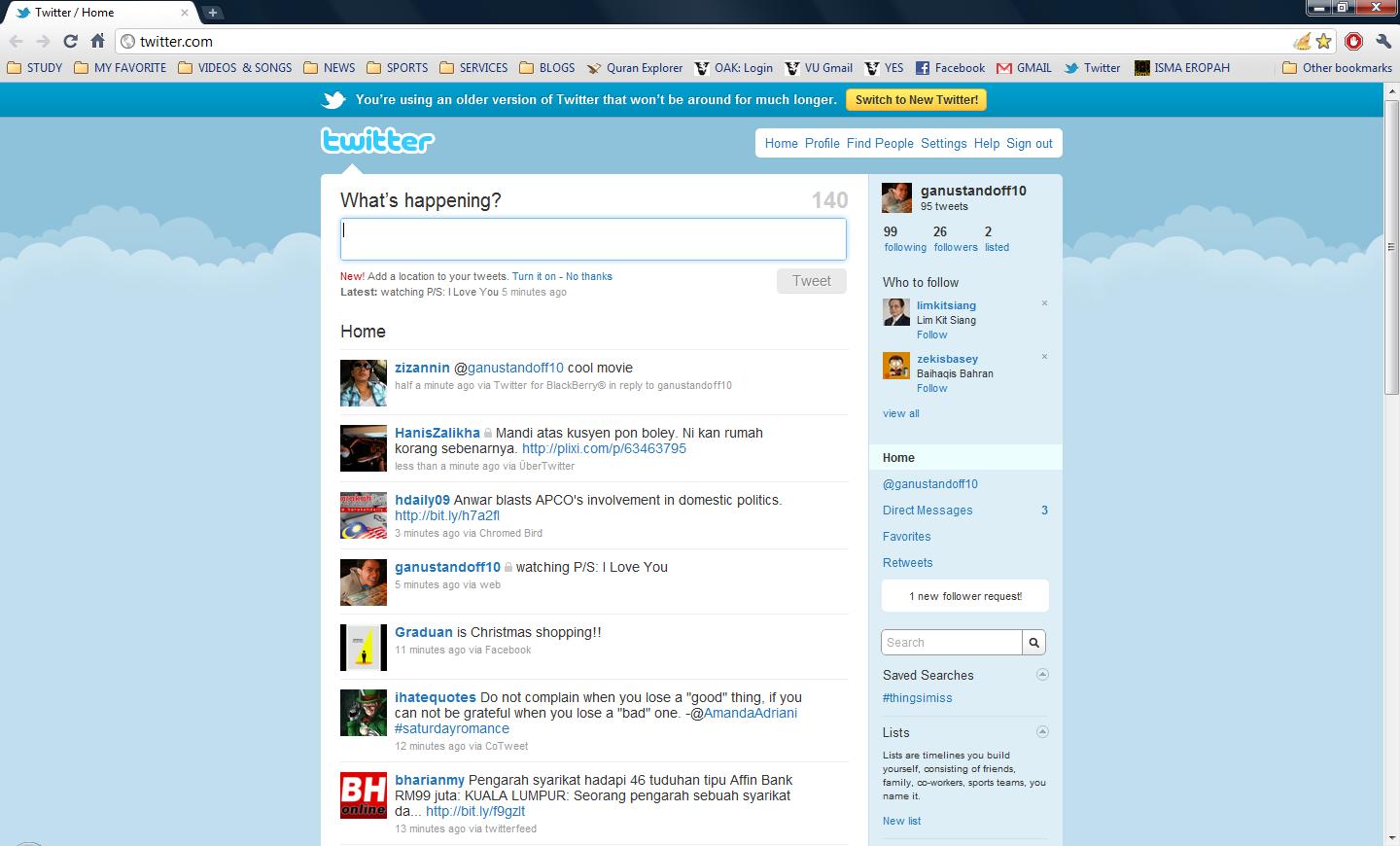Dismiss zekisbasey follow suggestion
Image resolution: width=1400 pixels, height=846 pixels.
1044,357
